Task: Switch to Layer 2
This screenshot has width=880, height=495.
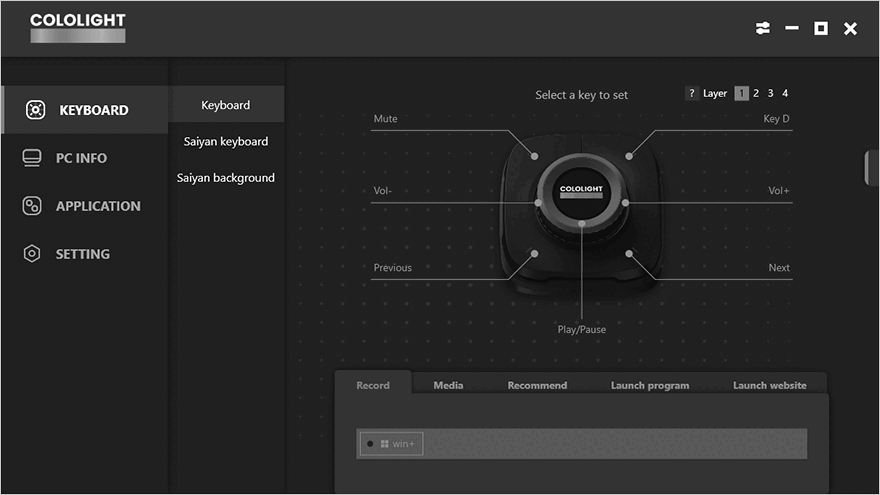Action: point(756,93)
